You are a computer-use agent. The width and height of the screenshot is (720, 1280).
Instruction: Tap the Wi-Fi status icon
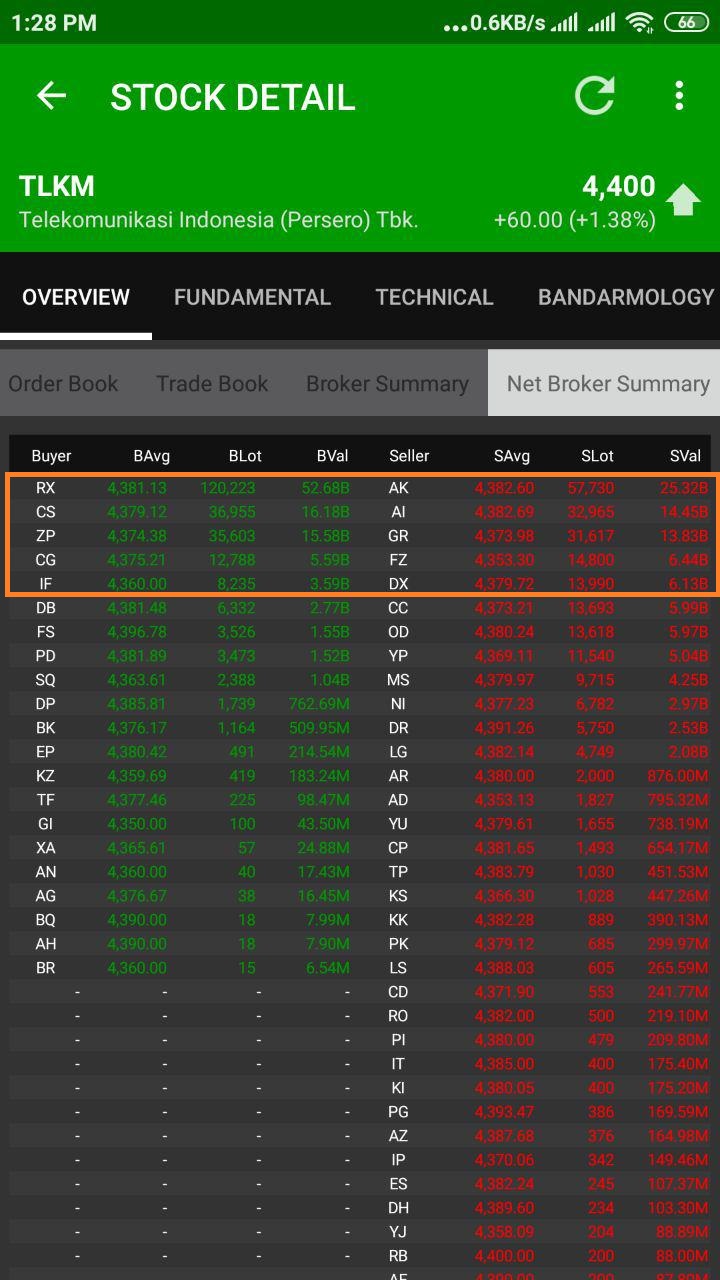pos(638,22)
